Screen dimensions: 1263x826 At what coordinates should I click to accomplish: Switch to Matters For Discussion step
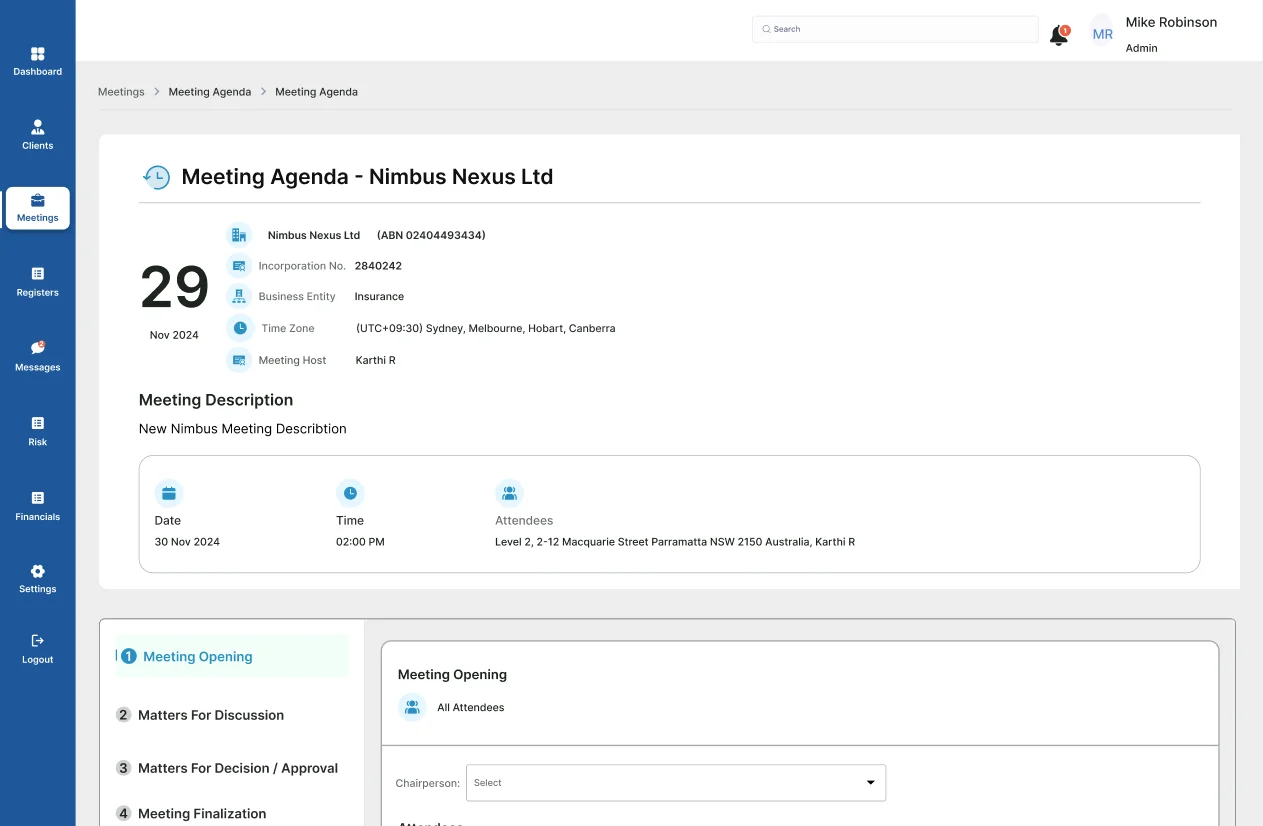(x=210, y=715)
